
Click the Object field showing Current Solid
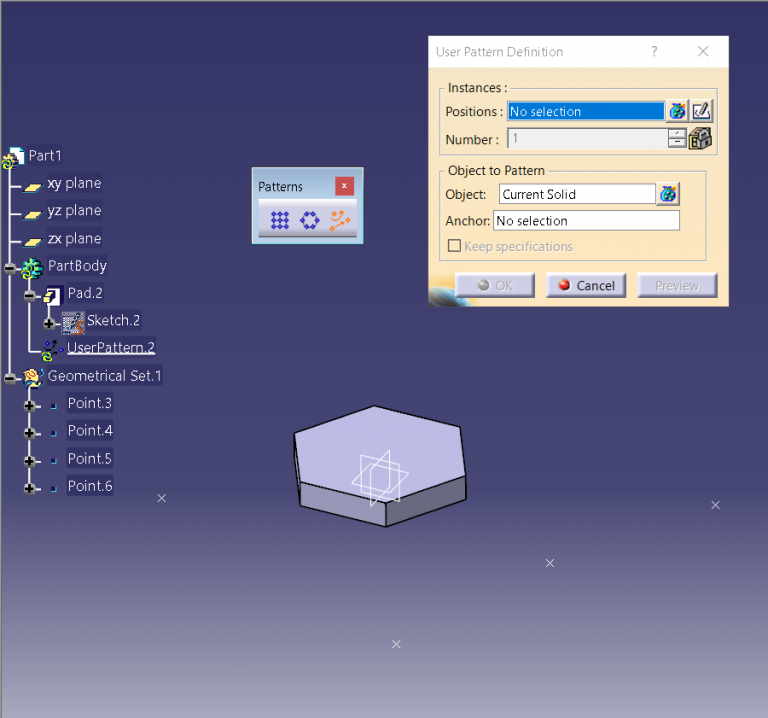577,194
